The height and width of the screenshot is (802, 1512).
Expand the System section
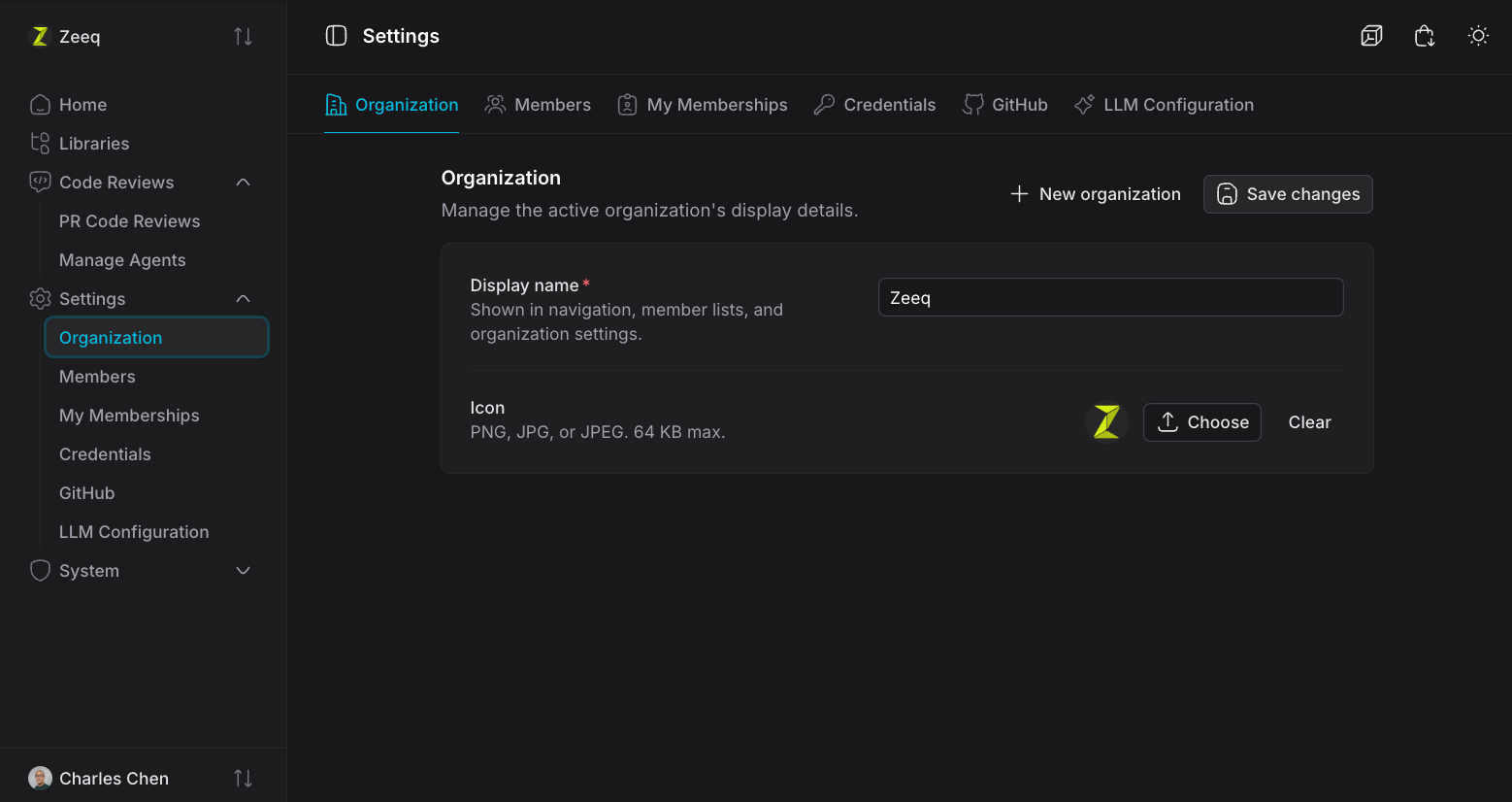click(x=244, y=571)
